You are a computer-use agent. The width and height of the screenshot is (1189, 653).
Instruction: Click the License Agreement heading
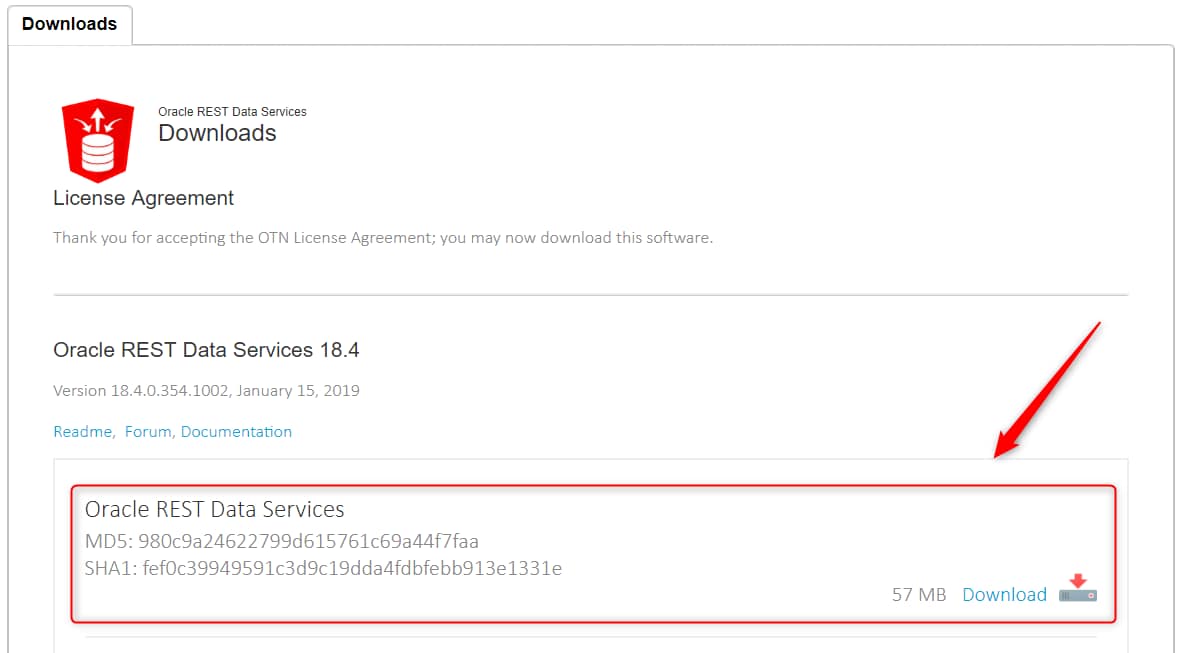[x=143, y=198]
